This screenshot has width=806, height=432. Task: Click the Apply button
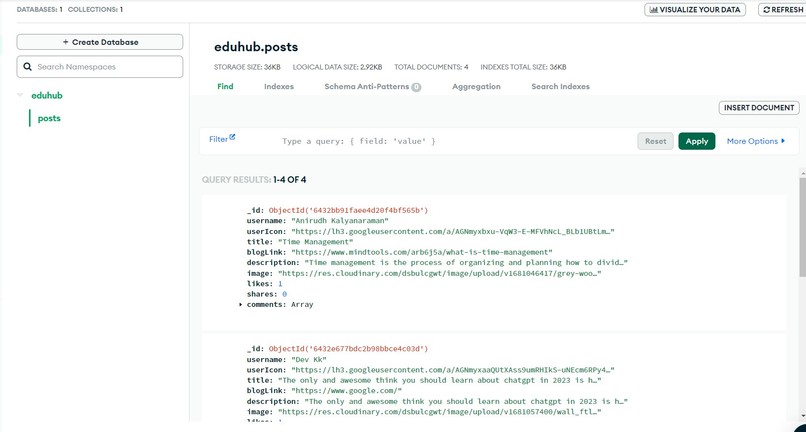pyautogui.click(x=697, y=141)
